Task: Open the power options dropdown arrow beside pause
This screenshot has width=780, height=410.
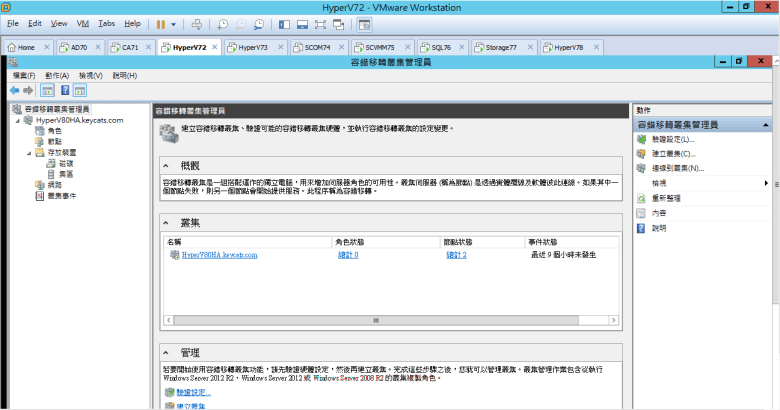Action: [x=174, y=23]
